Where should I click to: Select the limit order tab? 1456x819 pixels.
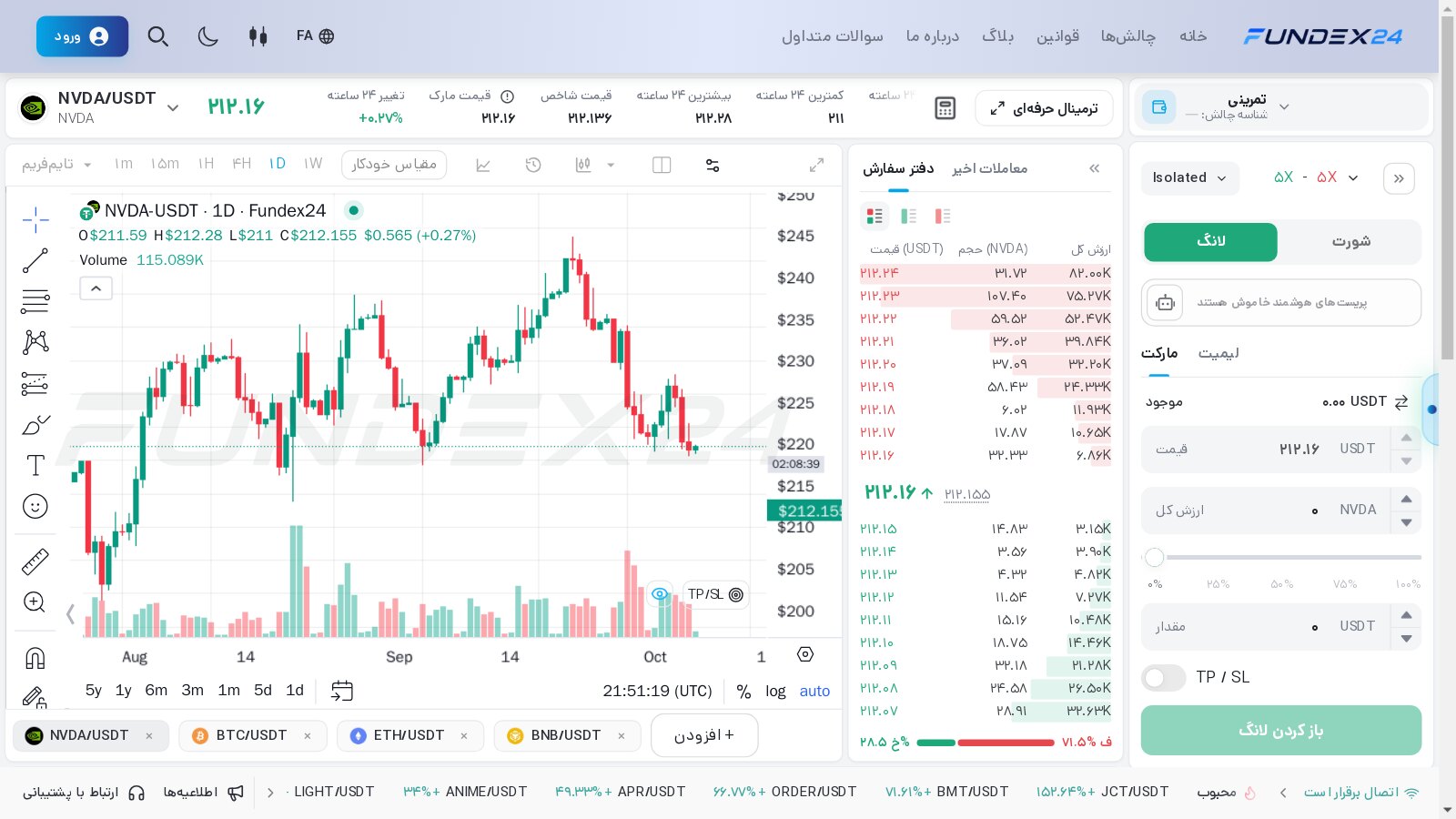1218,353
